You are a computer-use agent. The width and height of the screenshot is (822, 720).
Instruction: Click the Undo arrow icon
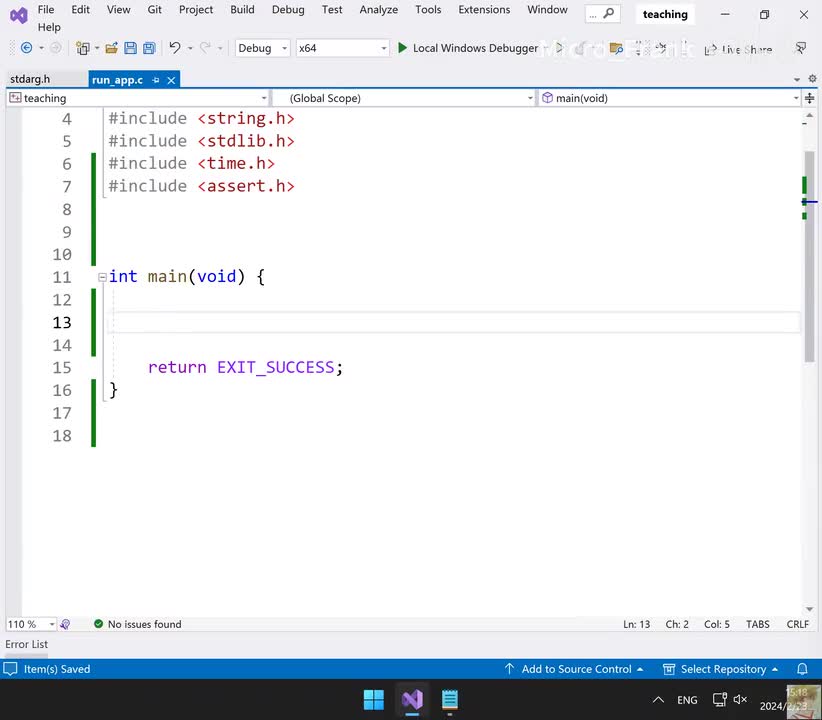point(175,48)
